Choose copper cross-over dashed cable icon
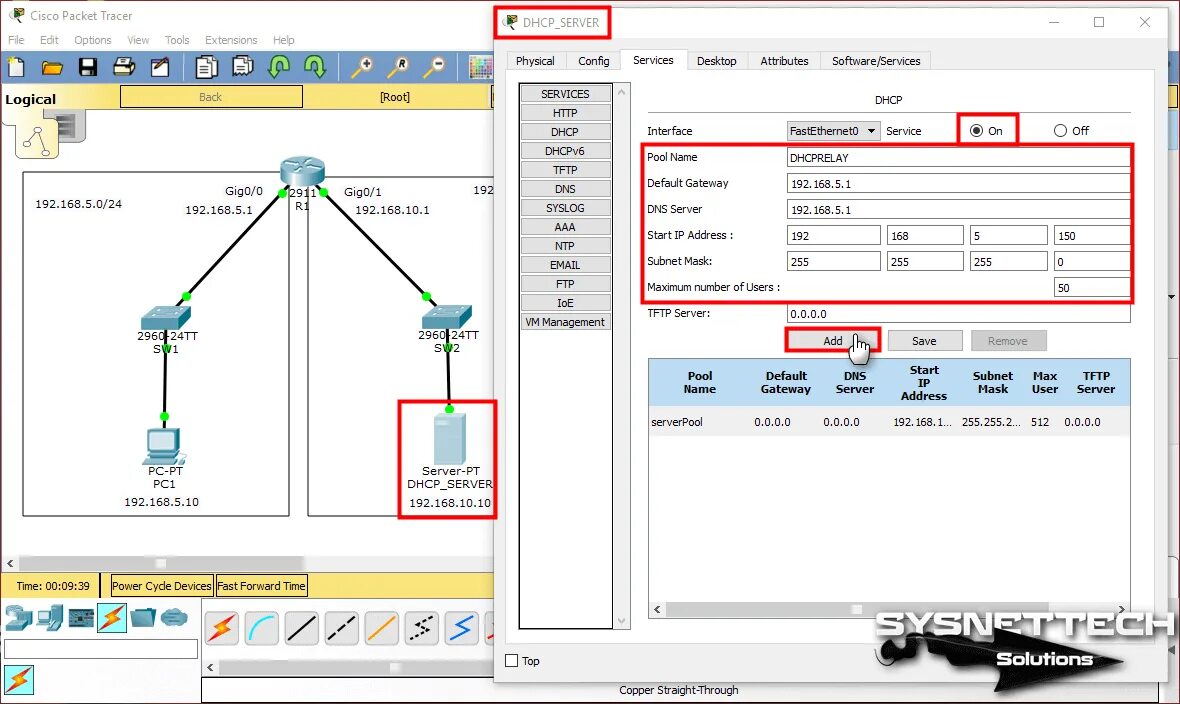The height and width of the screenshot is (704, 1180). [x=342, y=628]
